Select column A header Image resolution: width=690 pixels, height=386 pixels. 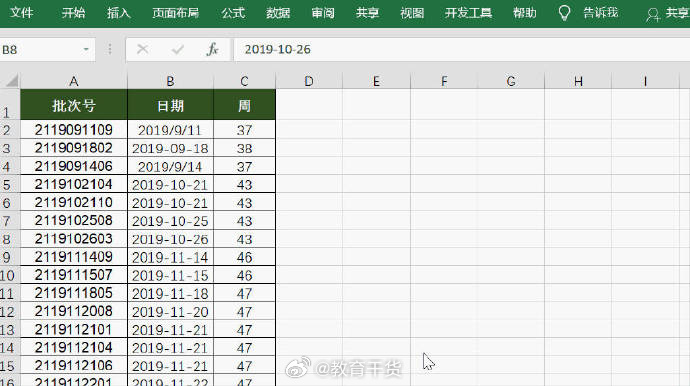(74, 81)
